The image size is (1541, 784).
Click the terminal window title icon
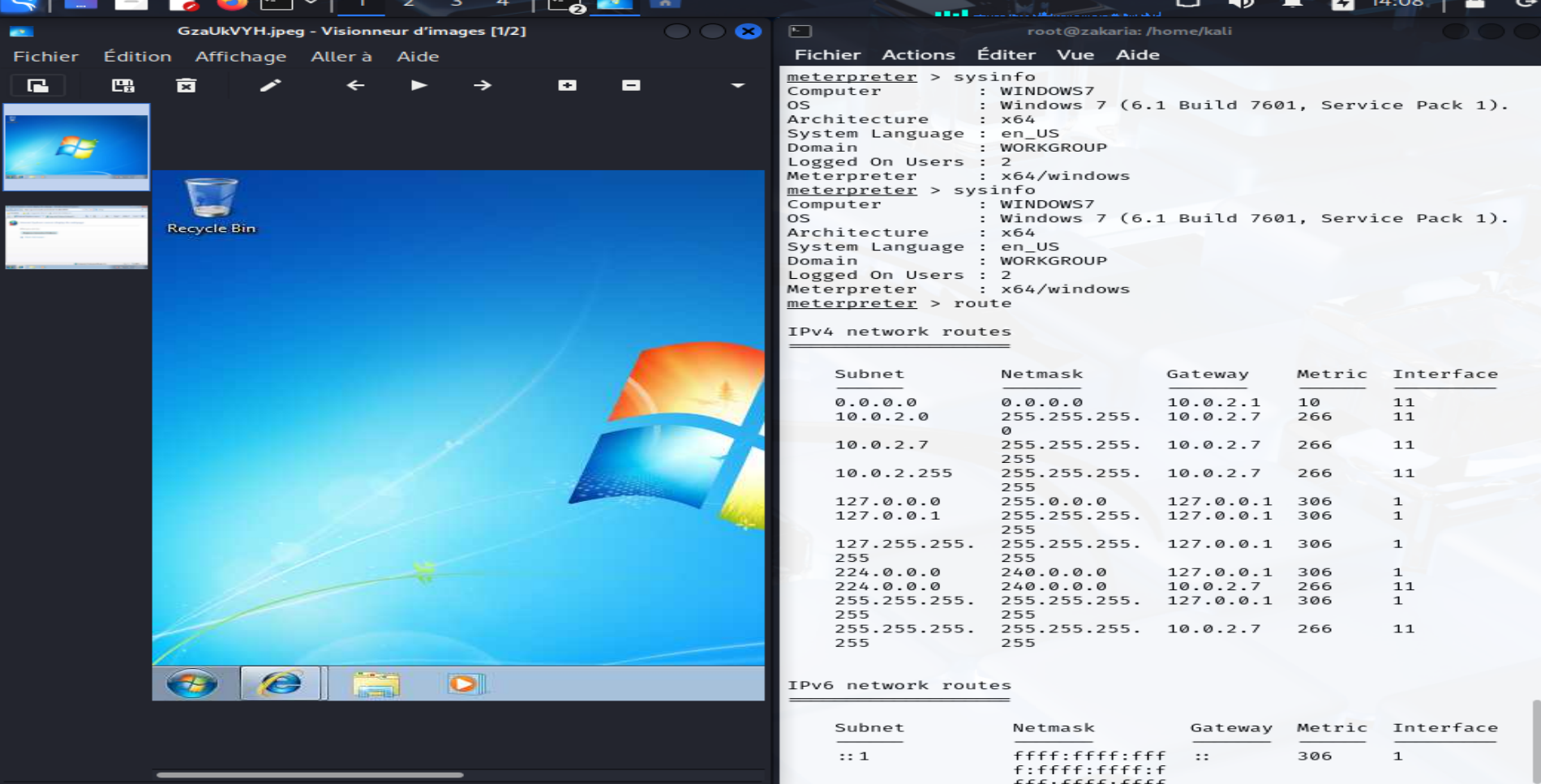coord(800,31)
